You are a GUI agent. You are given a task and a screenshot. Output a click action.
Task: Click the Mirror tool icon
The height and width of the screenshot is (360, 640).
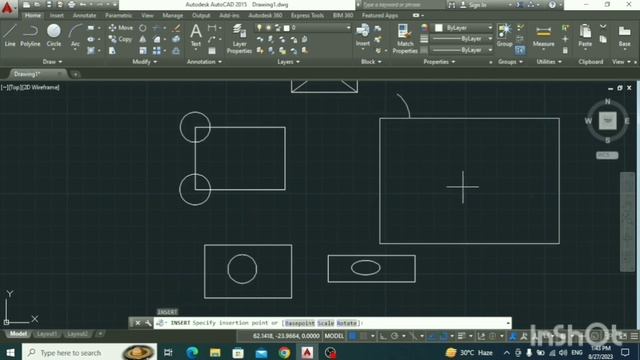click(x=142, y=39)
